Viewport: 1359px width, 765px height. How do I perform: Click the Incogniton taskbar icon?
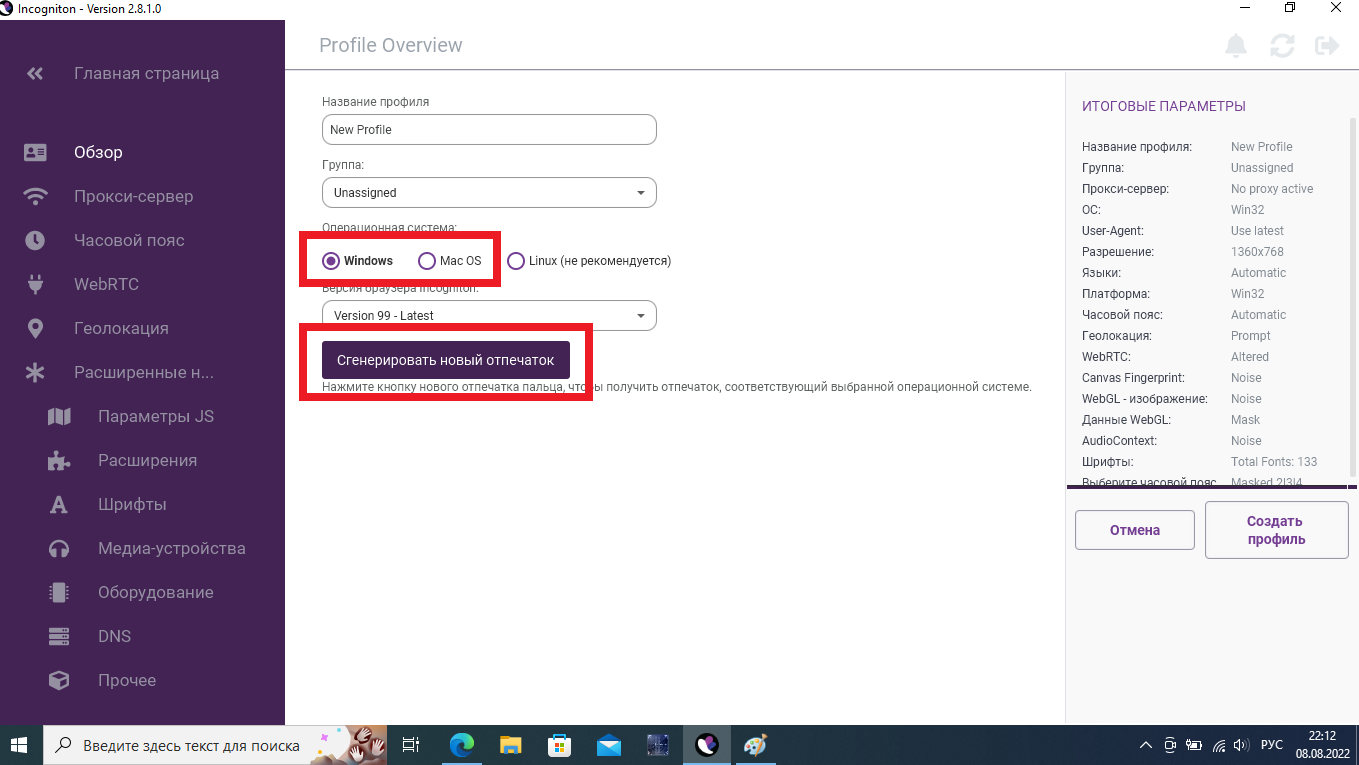click(707, 745)
